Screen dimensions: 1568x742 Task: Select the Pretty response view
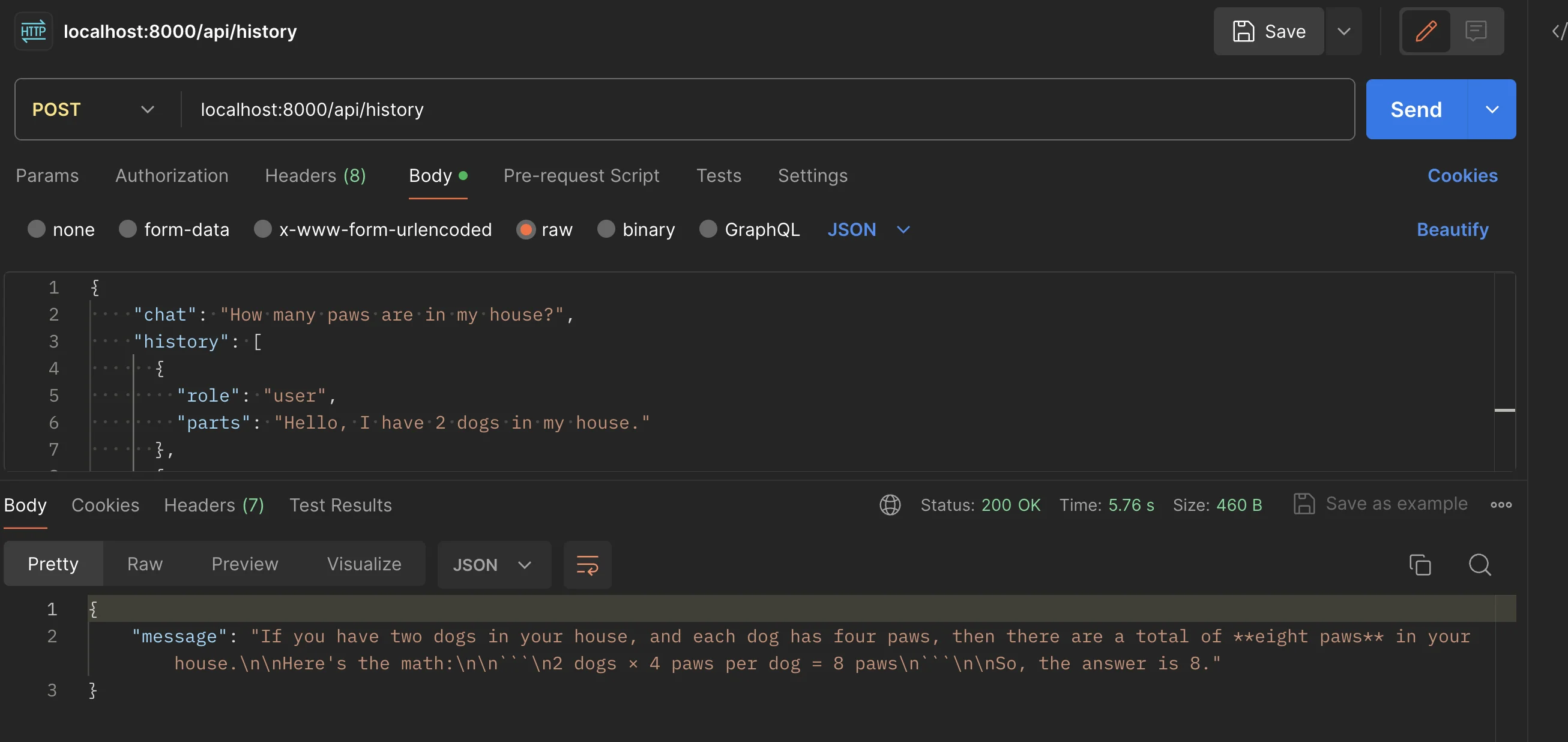pyautogui.click(x=53, y=564)
